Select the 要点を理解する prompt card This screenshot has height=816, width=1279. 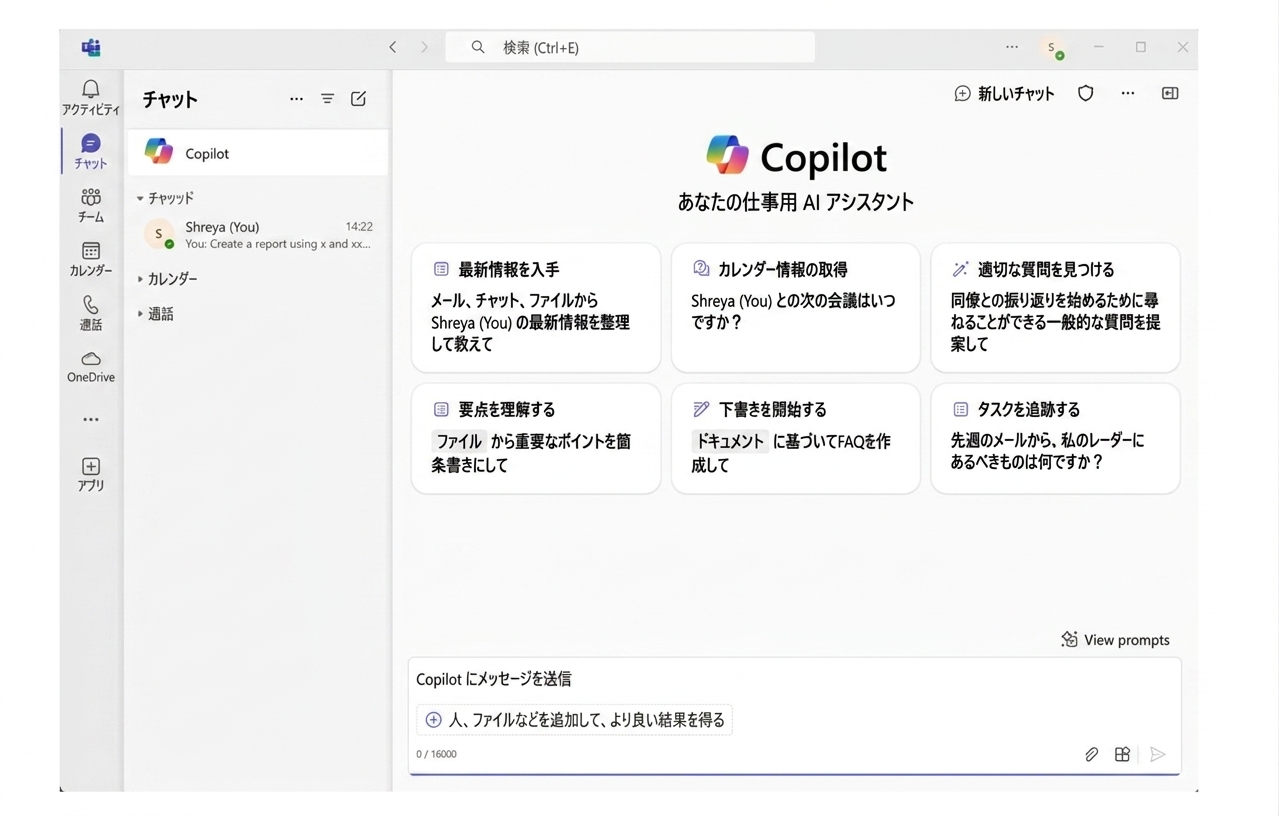(536, 439)
